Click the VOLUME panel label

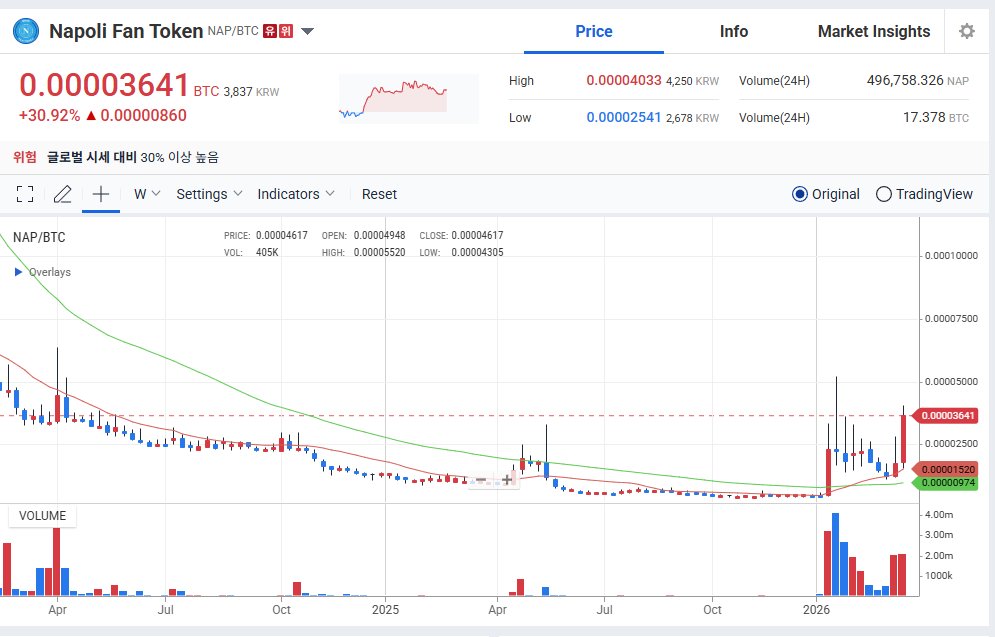pos(43,516)
